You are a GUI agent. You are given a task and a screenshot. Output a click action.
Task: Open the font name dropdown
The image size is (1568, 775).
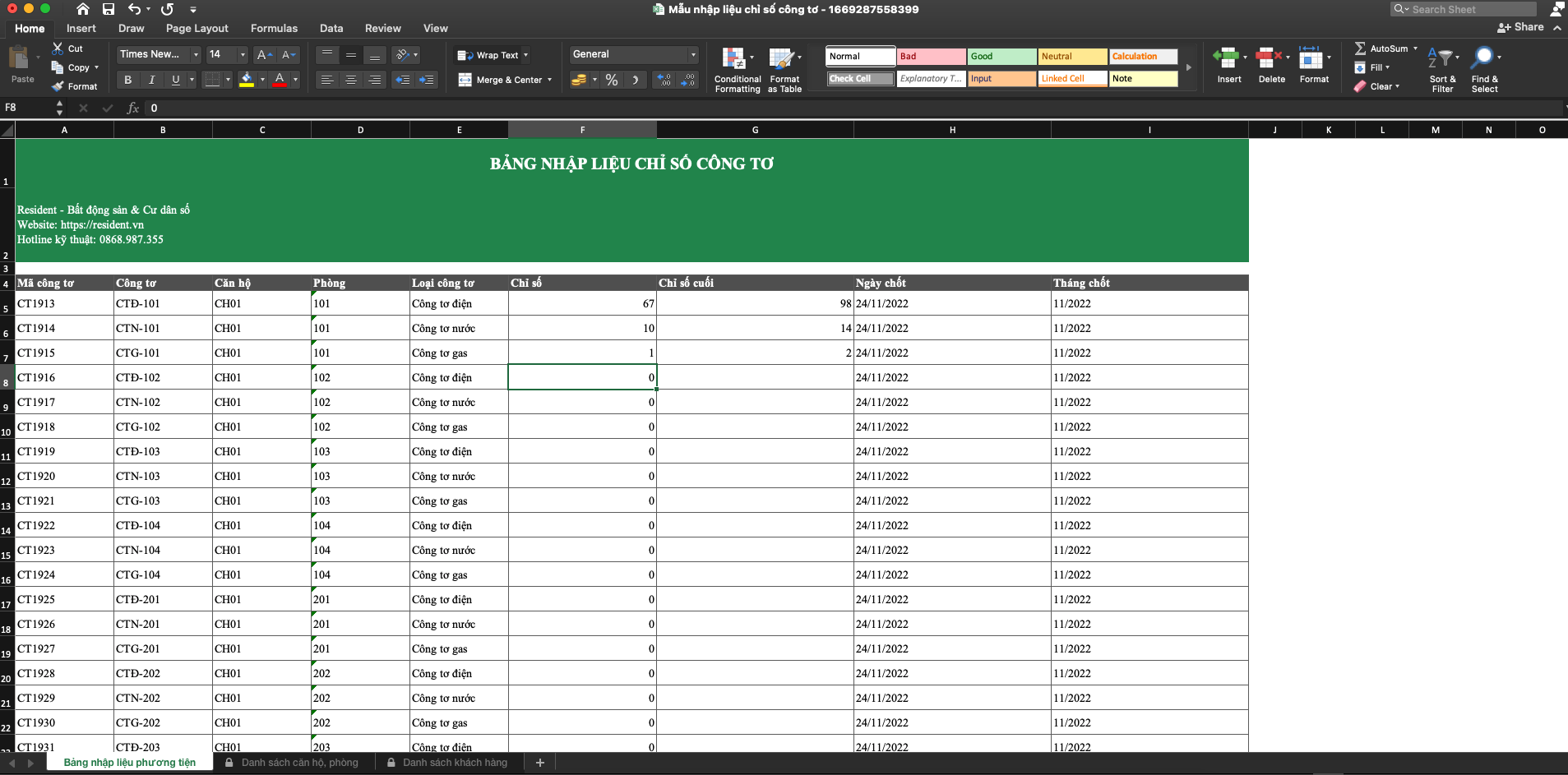pos(196,55)
